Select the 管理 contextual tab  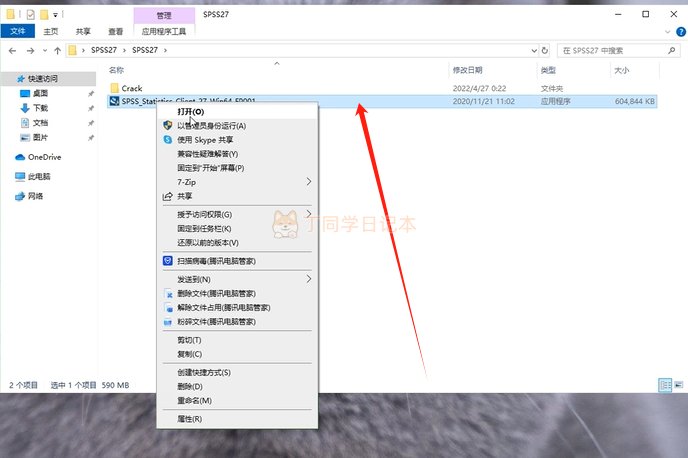pyautogui.click(x=164, y=15)
